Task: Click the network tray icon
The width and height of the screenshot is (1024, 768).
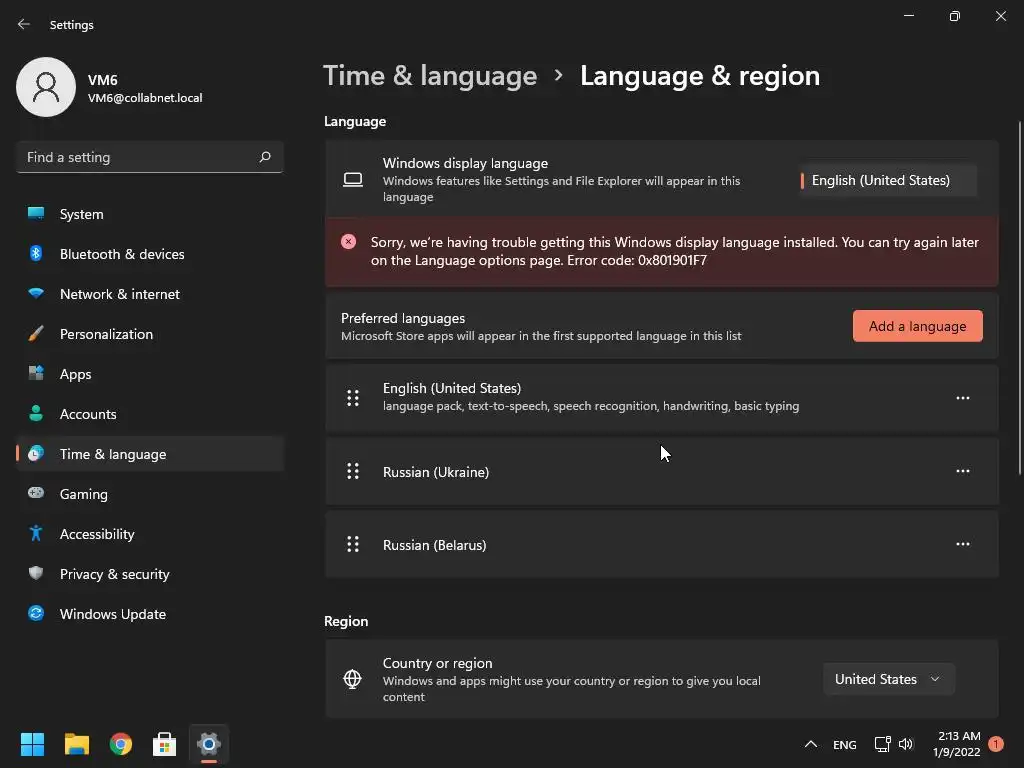Action: point(882,744)
